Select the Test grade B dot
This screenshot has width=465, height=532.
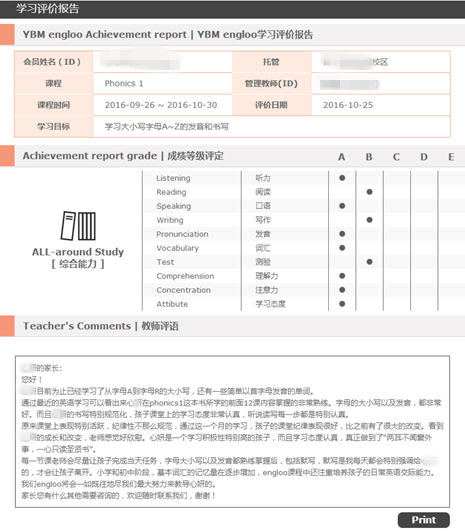click(x=369, y=262)
